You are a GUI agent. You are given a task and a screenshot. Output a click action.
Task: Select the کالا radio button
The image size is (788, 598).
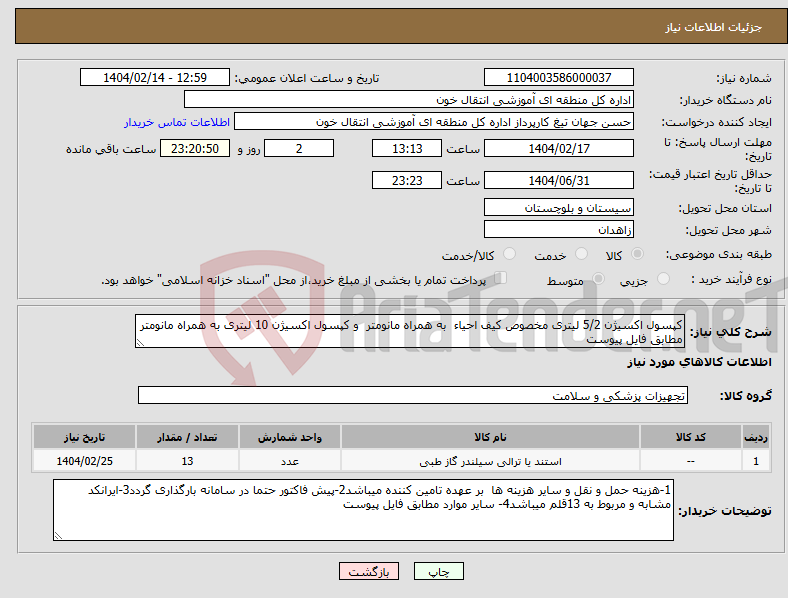tap(637, 254)
